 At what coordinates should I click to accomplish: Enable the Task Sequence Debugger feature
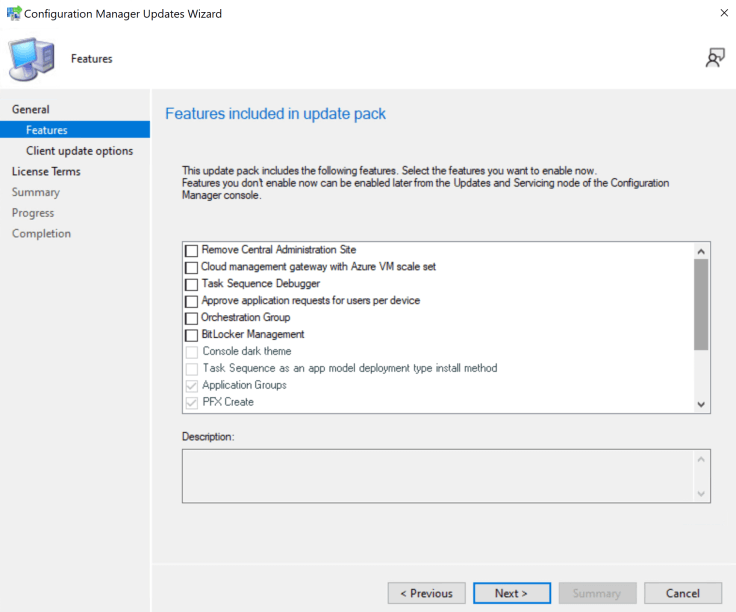[191, 284]
